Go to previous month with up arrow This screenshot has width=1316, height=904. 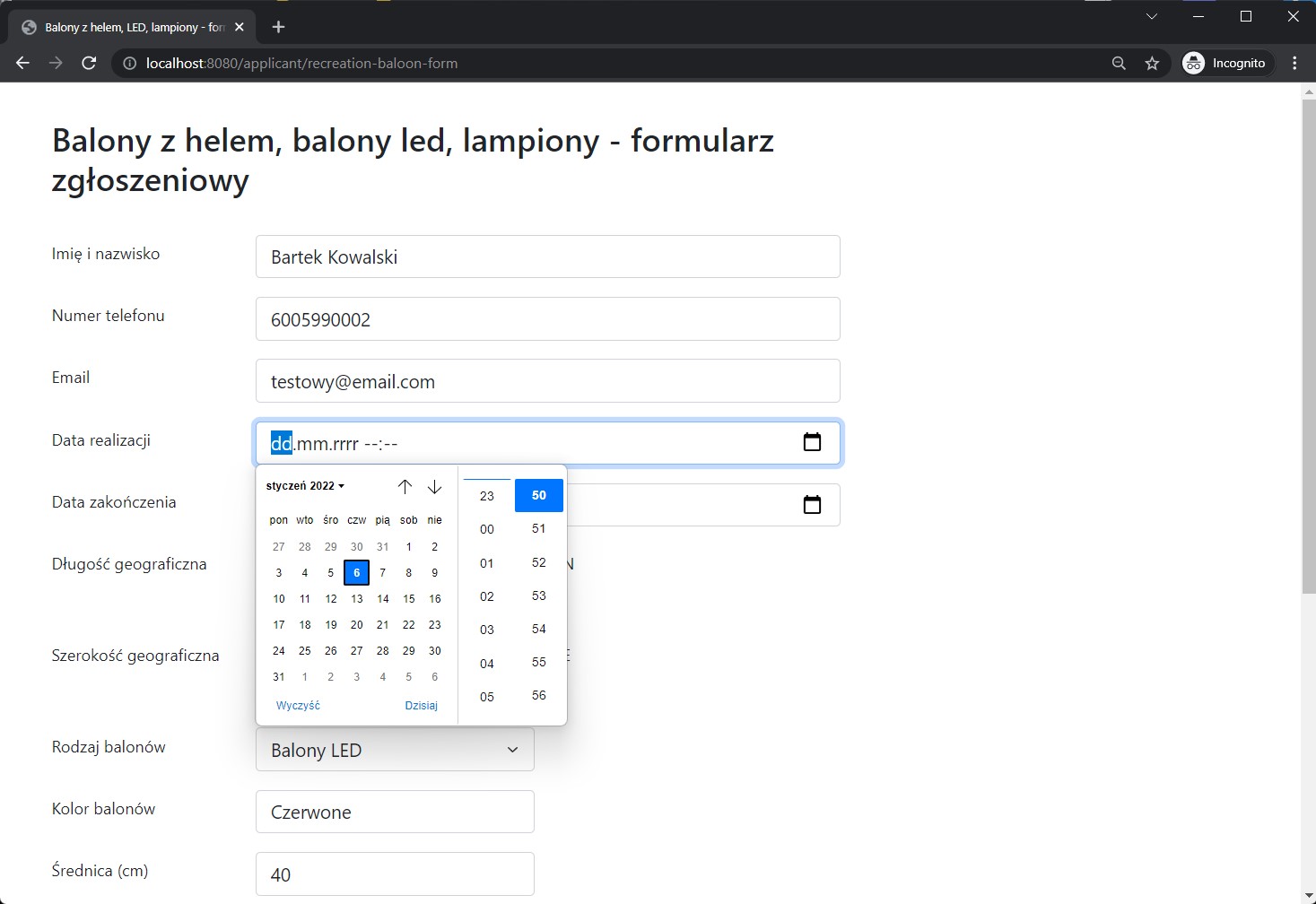coord(405,486)
